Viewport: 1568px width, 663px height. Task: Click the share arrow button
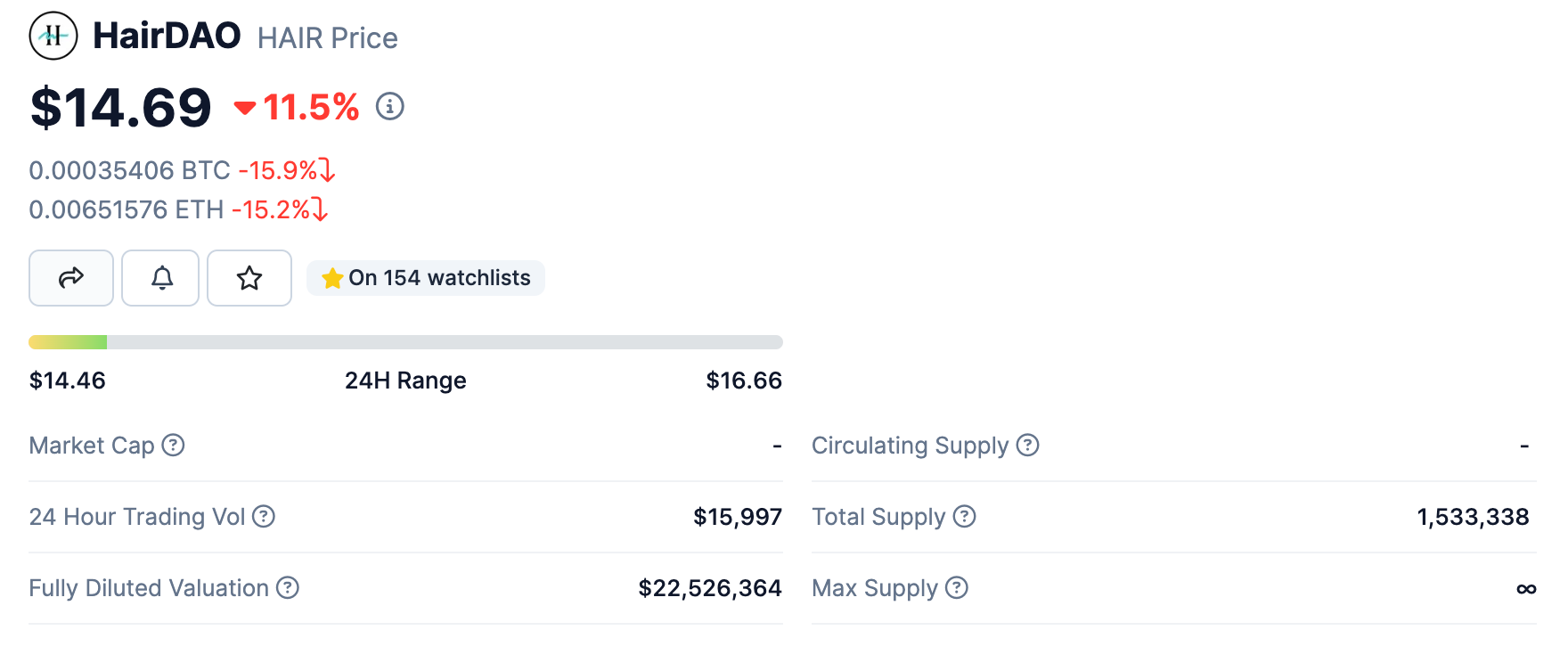coord(71,278)
